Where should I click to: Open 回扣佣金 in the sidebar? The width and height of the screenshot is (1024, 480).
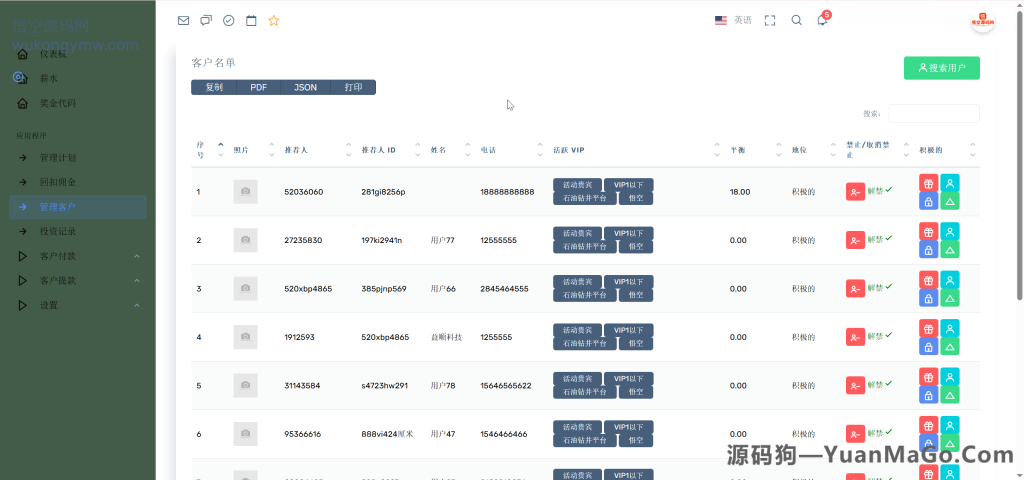point(78,182)
